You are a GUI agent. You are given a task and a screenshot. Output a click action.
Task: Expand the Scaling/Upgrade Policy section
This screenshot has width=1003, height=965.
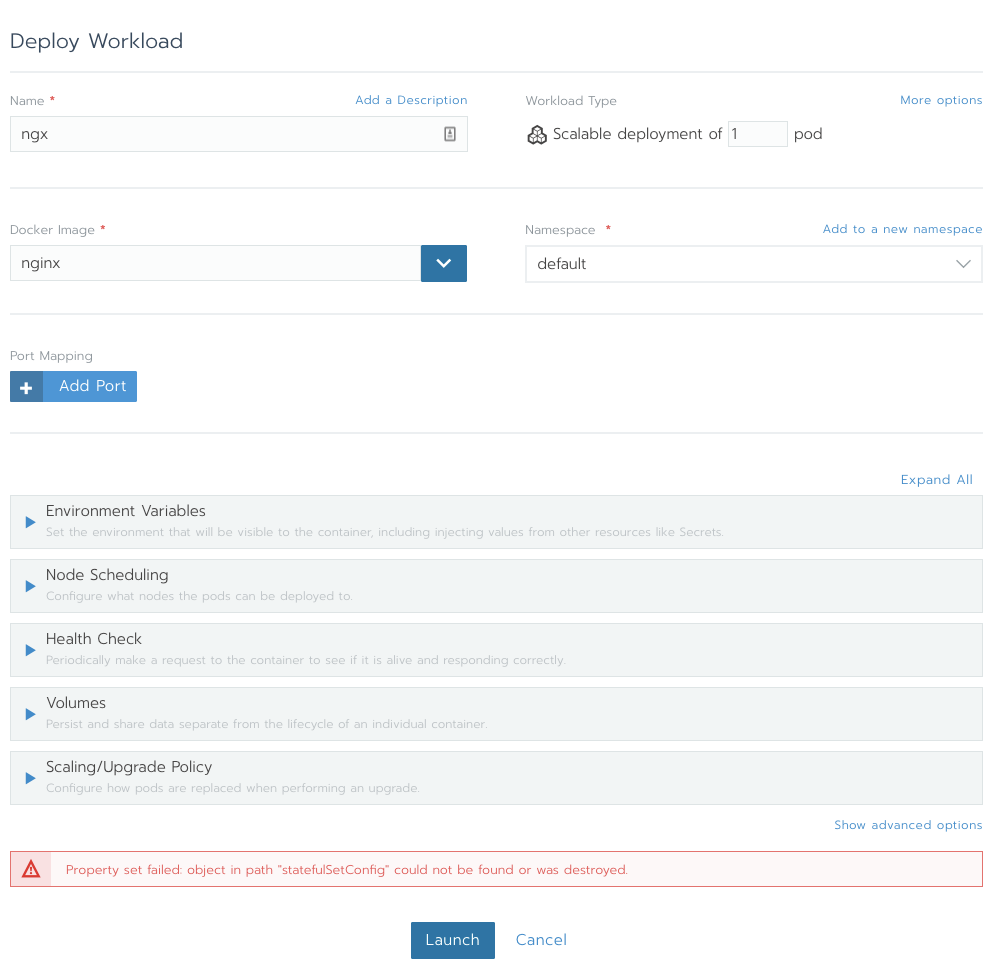tap(496, 778)
